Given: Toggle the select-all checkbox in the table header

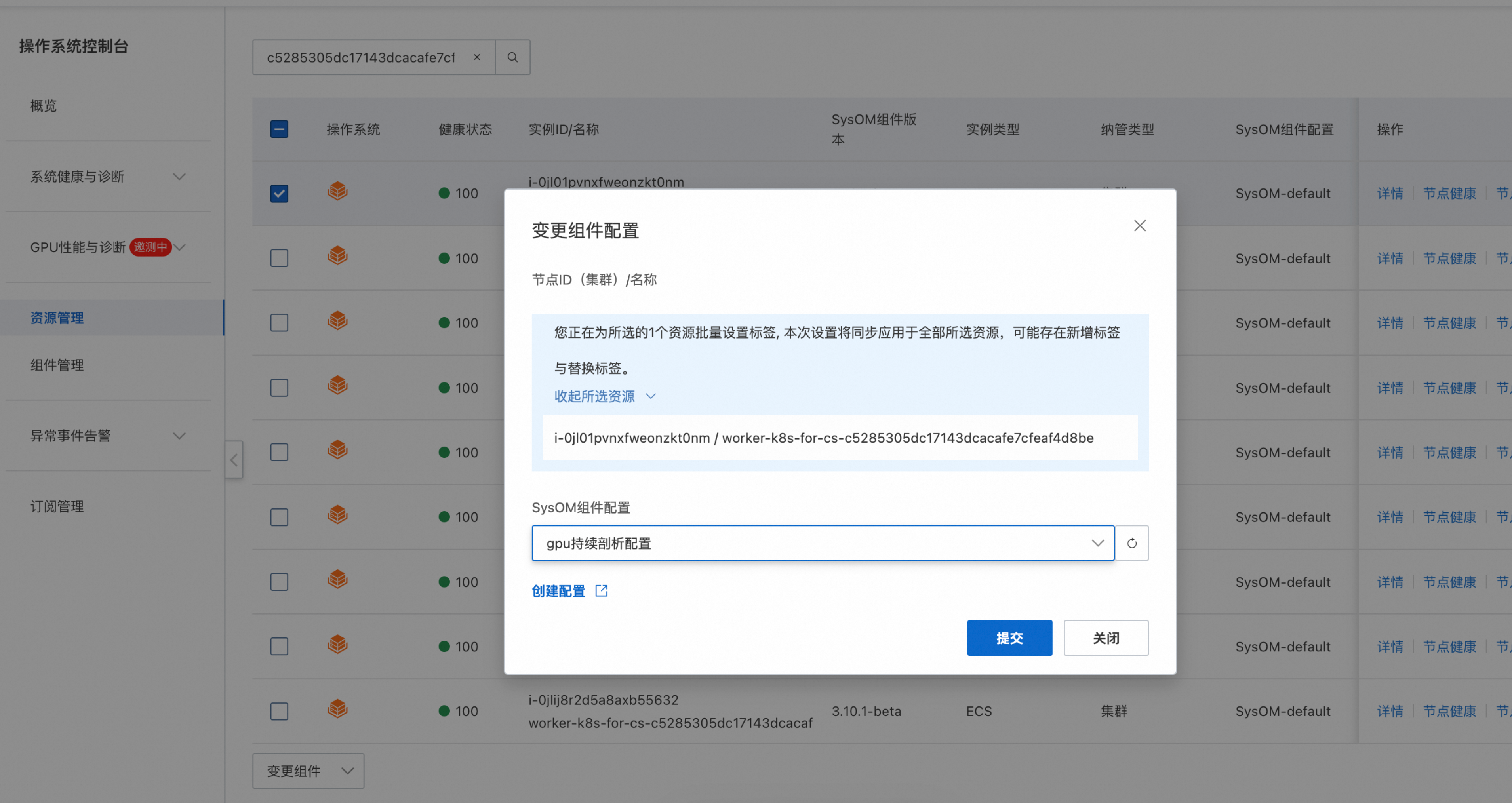Looking at the screenshot, I should pos(280,129).
